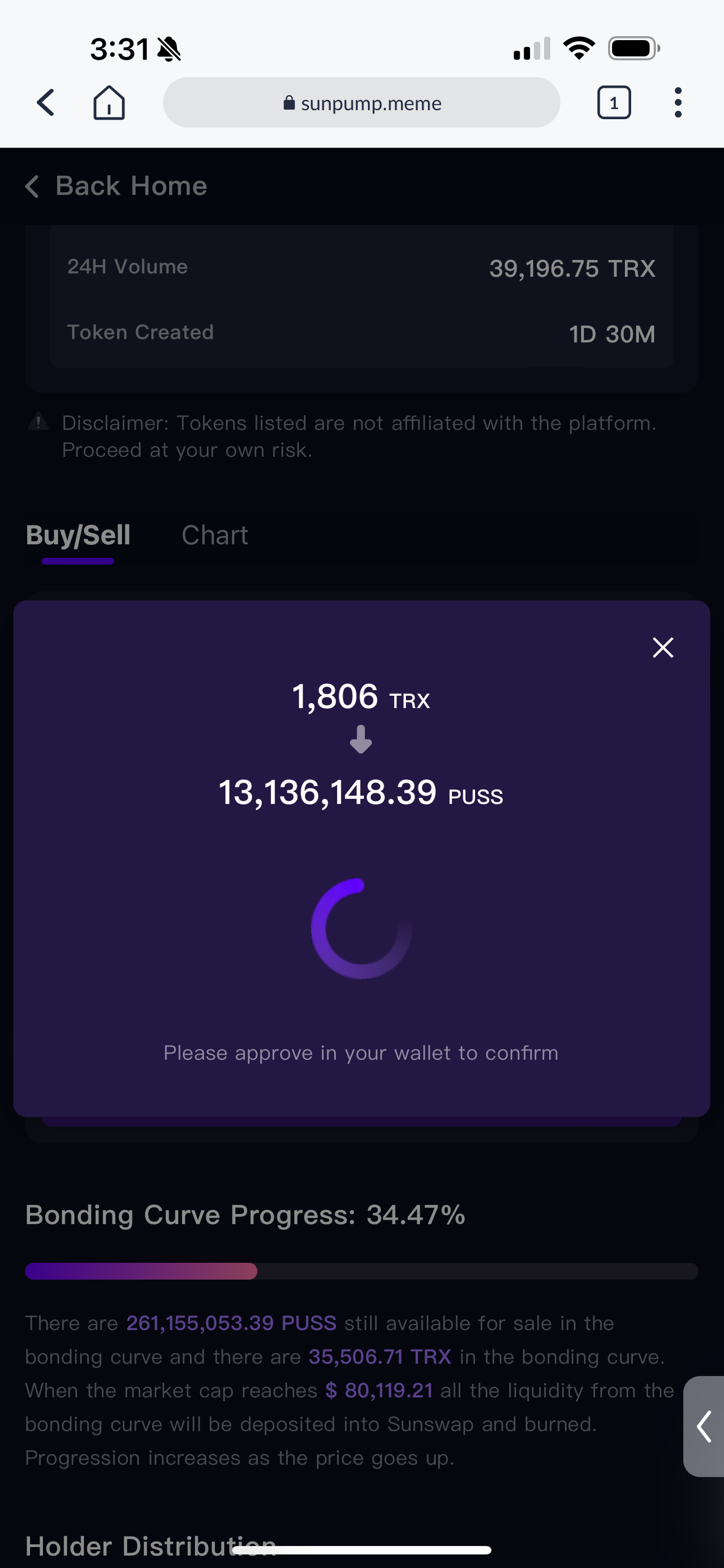724x1568 pixels.
Task: Click the Token Created row
Action: (361, 333)
